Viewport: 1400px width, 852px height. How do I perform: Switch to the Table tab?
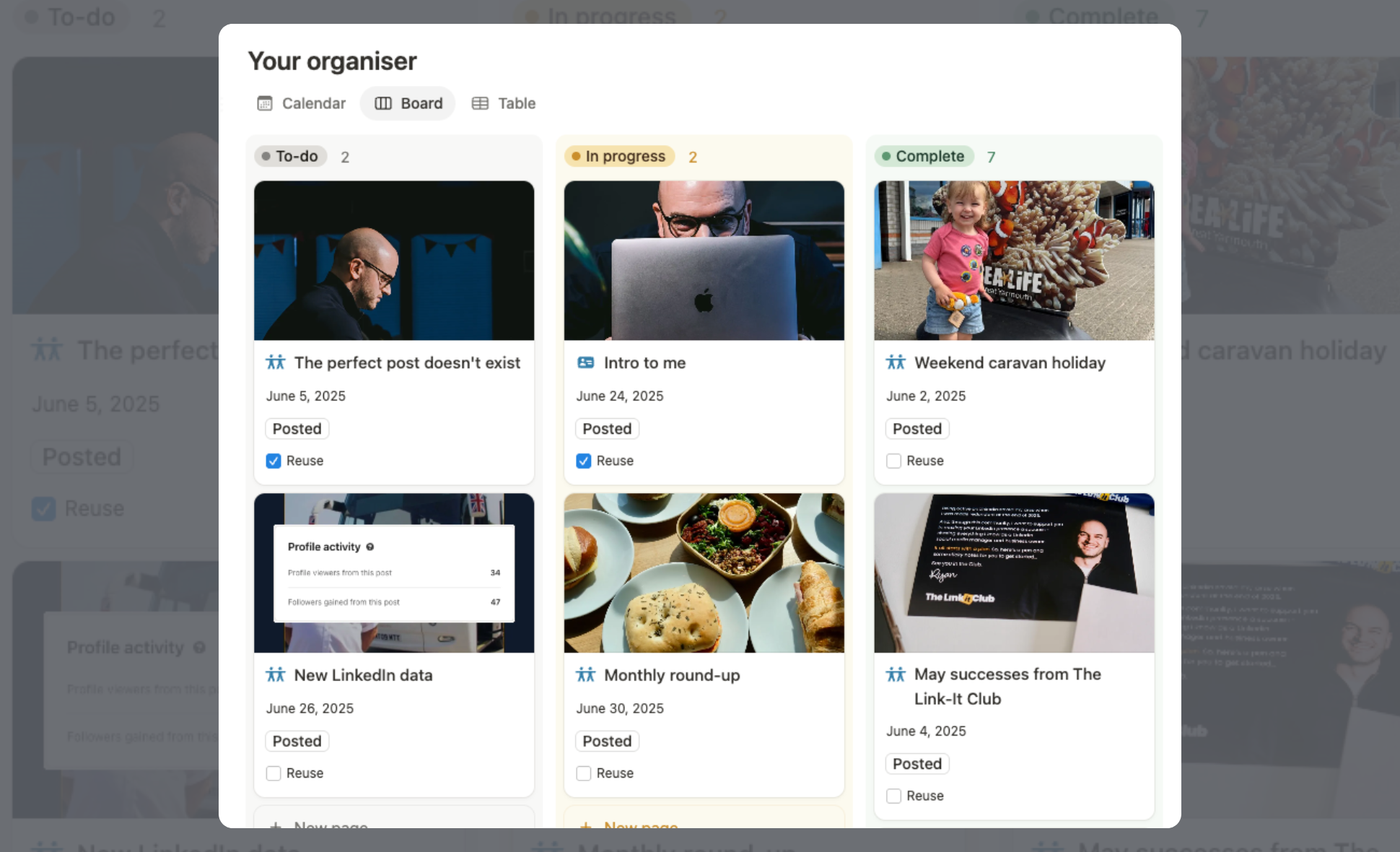coord(504,103)
